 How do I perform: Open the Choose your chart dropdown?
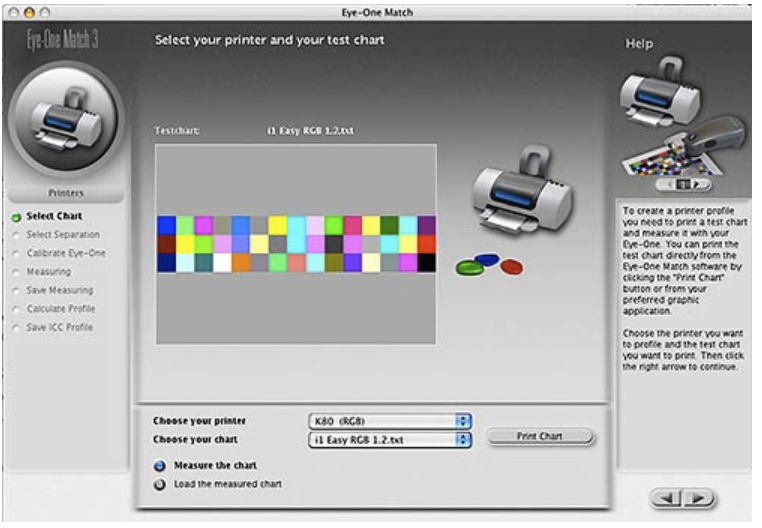[390, 440]
